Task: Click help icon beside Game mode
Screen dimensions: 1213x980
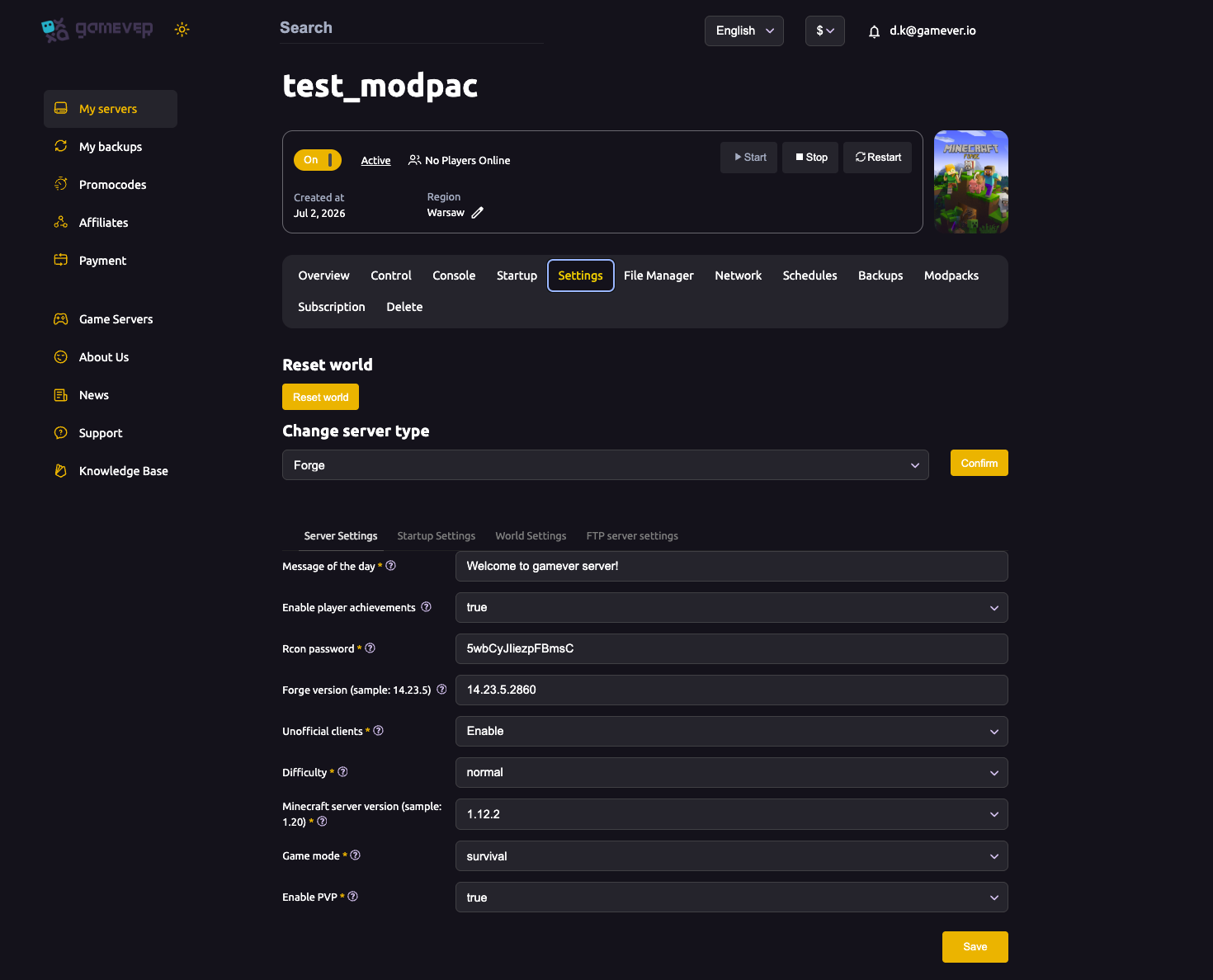Action: (356, 855)
